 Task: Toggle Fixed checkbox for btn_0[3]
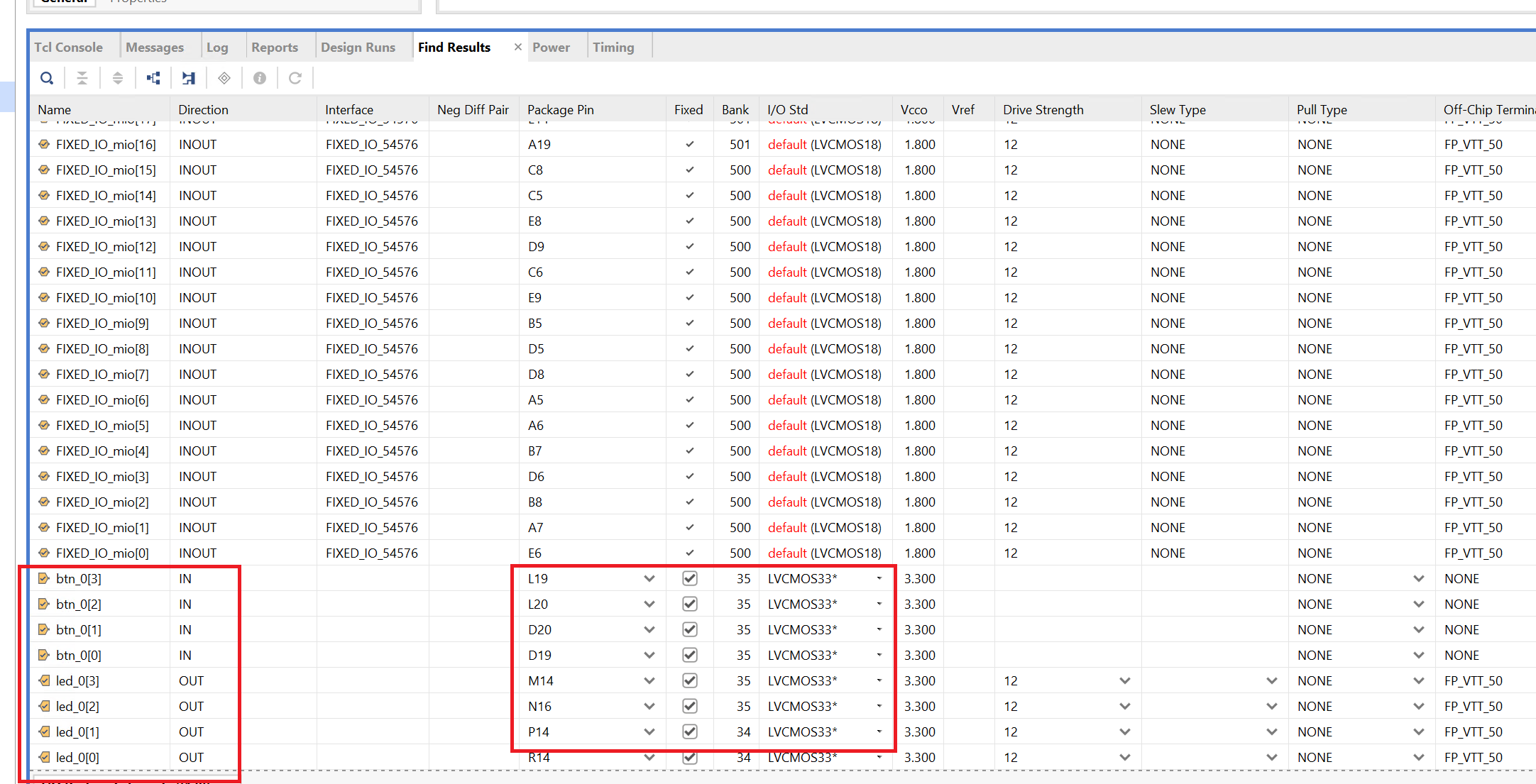pos(689,578)
